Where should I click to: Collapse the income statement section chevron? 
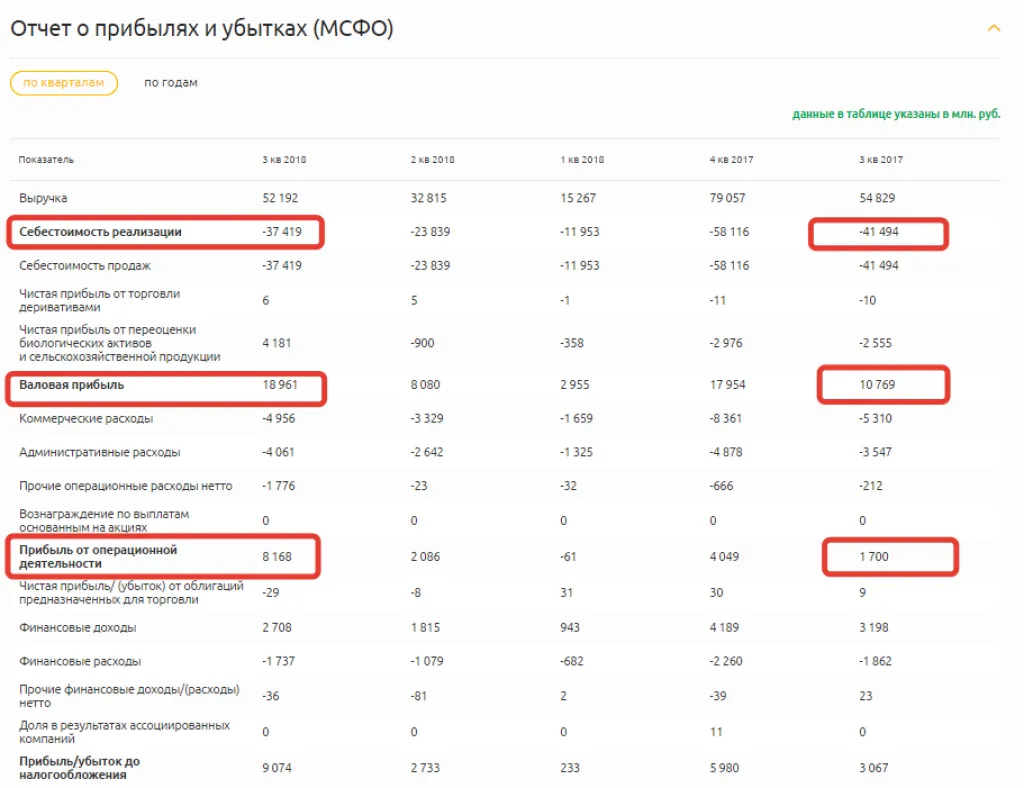[x=993, y=29]
